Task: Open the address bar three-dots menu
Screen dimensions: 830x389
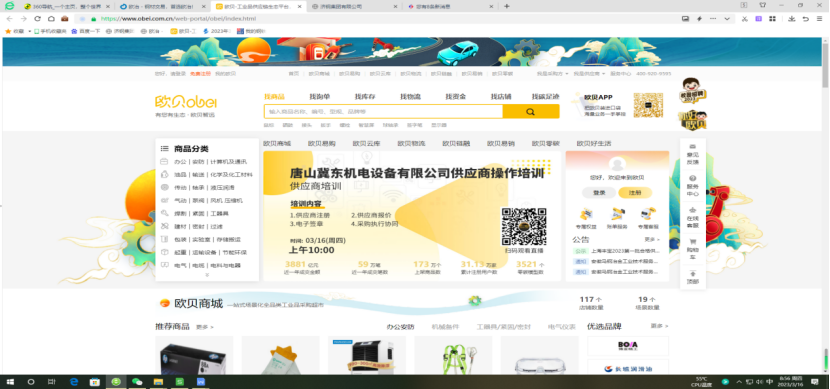Action: 713,19
